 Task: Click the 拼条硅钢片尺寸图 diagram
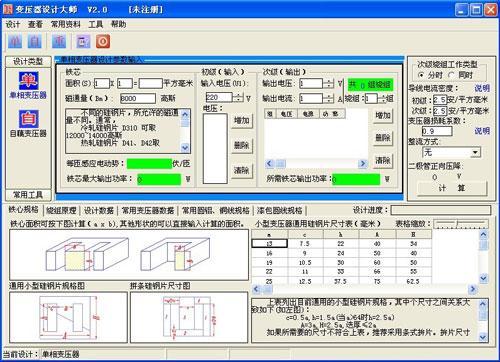pyautogui.click(x=189, y=317)
